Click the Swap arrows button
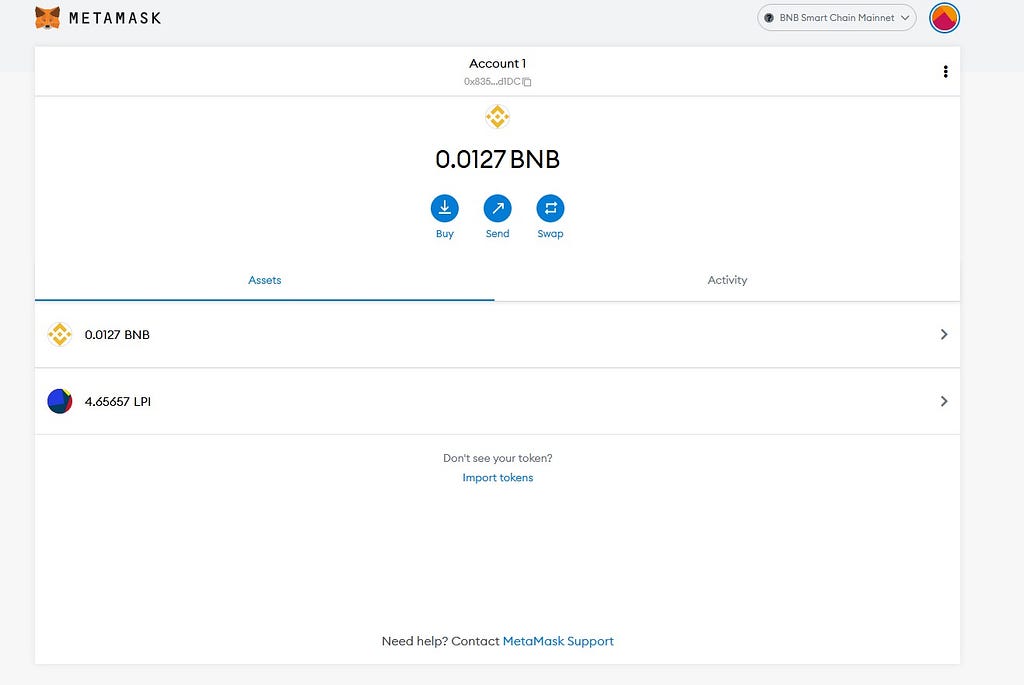 tap(551, 208)
